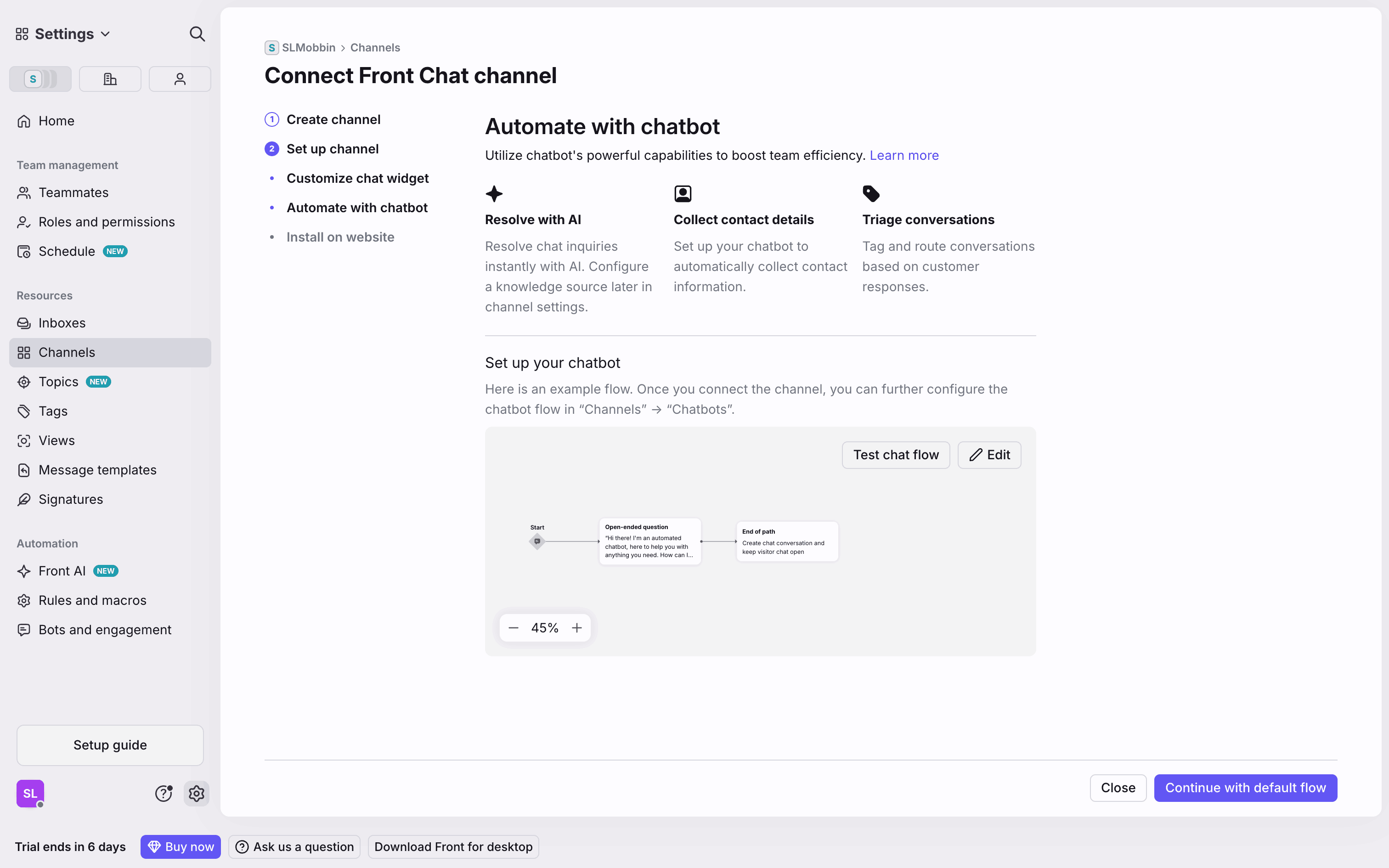Open the Front AI sparkle item
Screen dimensions: 1389x868
tap(62, 571)
